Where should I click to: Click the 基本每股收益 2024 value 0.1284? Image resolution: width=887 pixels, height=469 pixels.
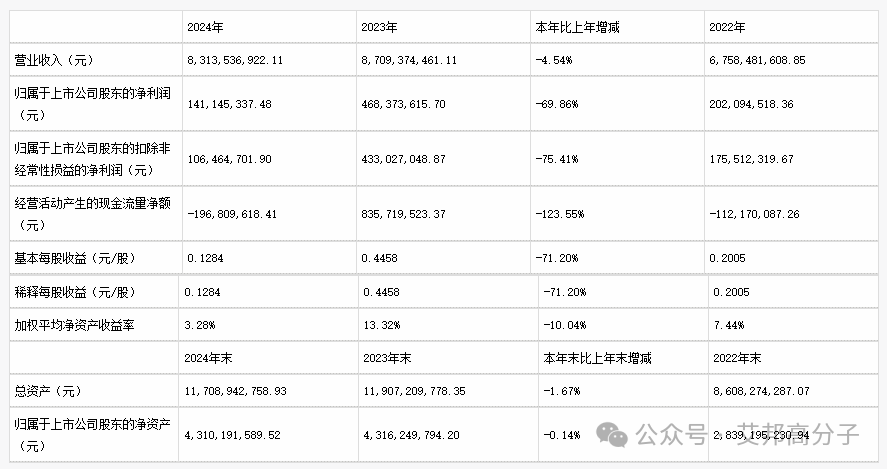click(205, 259)
